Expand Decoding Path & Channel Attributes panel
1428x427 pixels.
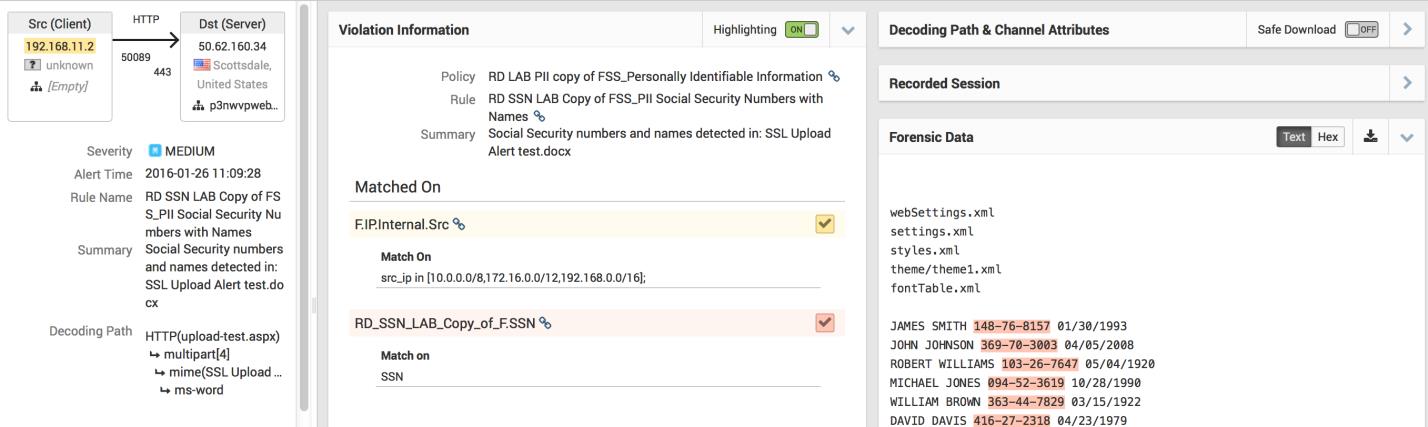1408,30
